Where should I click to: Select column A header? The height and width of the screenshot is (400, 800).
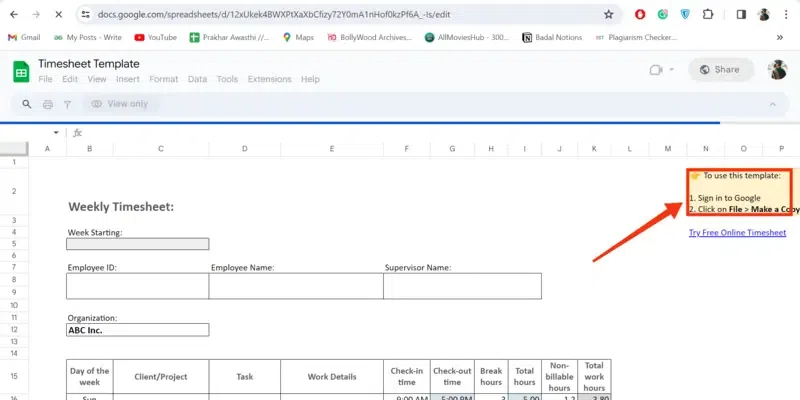coord(47,148)
